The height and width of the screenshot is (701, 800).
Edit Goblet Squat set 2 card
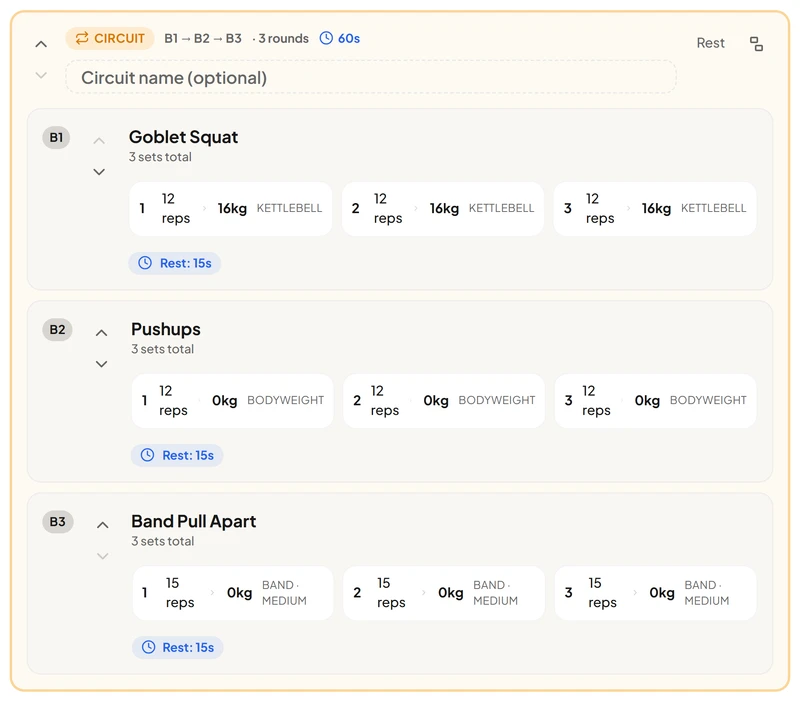[x=443, y=209]
